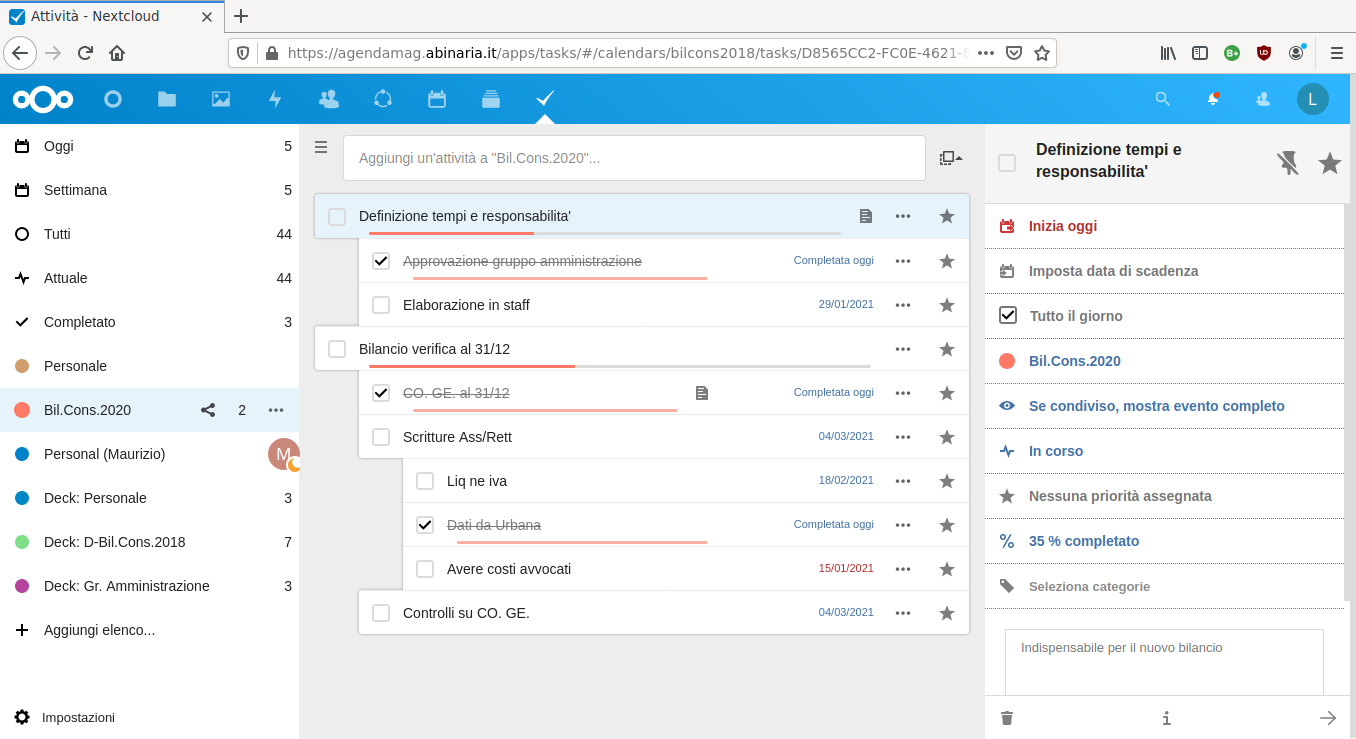The height and width of the screenshot is (739, 1356).
Task: Click the Aggiungi un'attività input field
Action: 634,158
